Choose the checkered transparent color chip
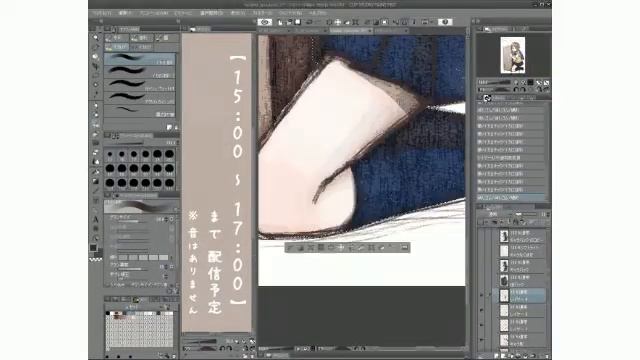Image resolution: width=640 pixels, height=360 pixels. click(x=96, y=259)
